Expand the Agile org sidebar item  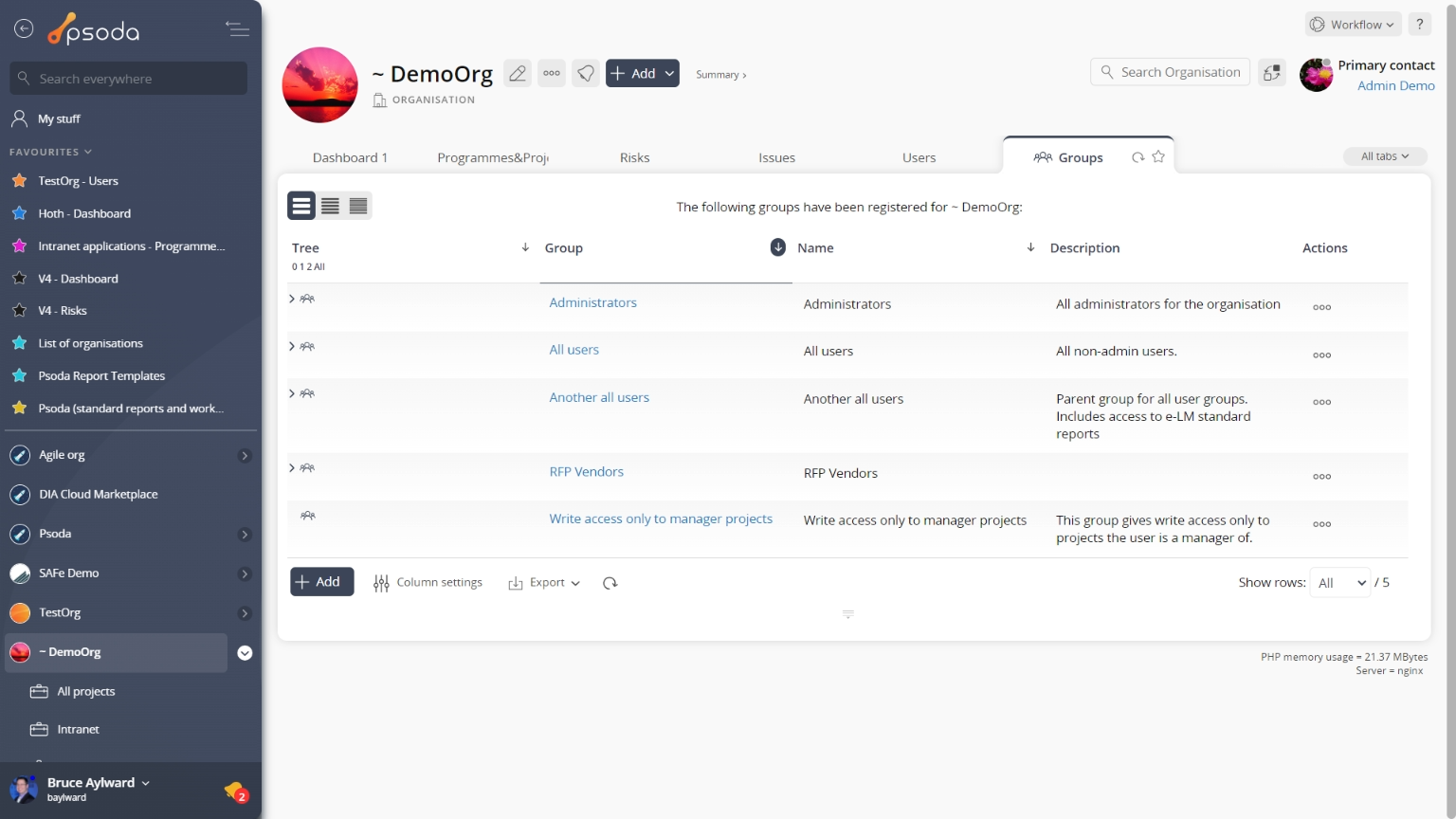pos(245,456)
